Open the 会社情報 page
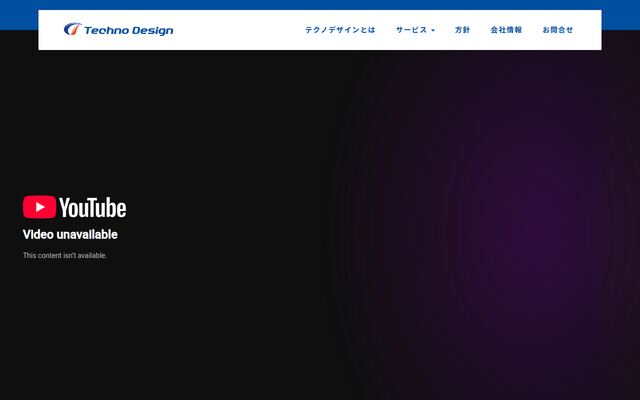This screenshot has height=400, width=640. coord(506,30)
